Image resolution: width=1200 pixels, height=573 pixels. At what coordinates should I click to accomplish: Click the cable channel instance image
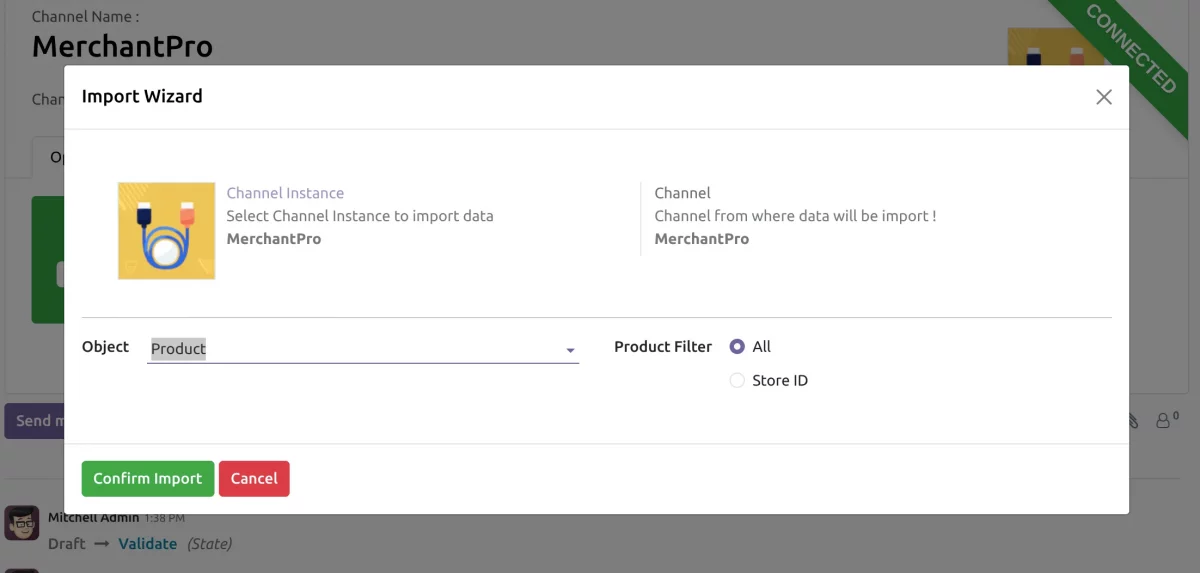pyautogui.click(x=166, y=231)
